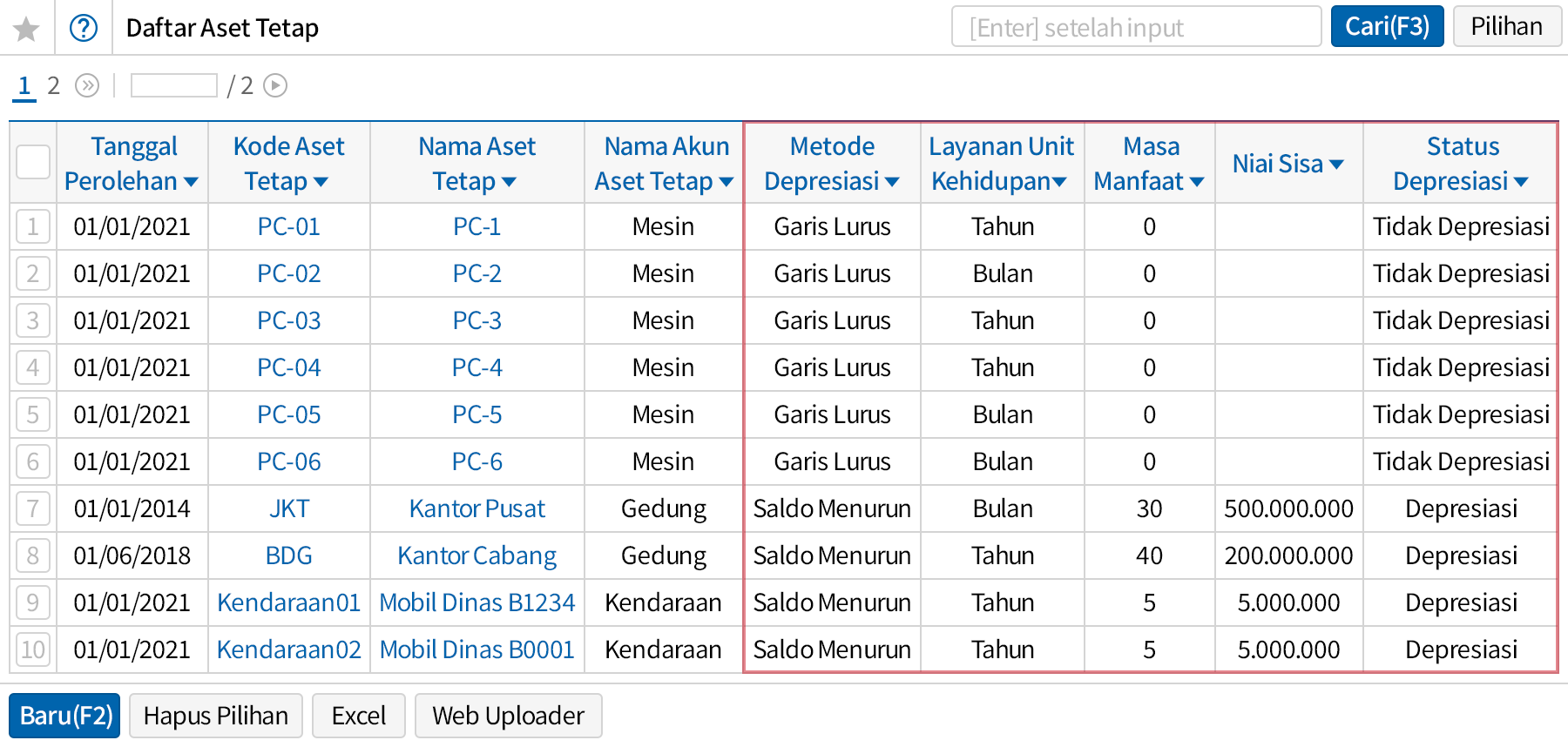Viewport: 1568px width, 747px height.
Task: Expand the Masa Manfaat column dropdown
Action: pyautogui.click(x=1197, y=182)
